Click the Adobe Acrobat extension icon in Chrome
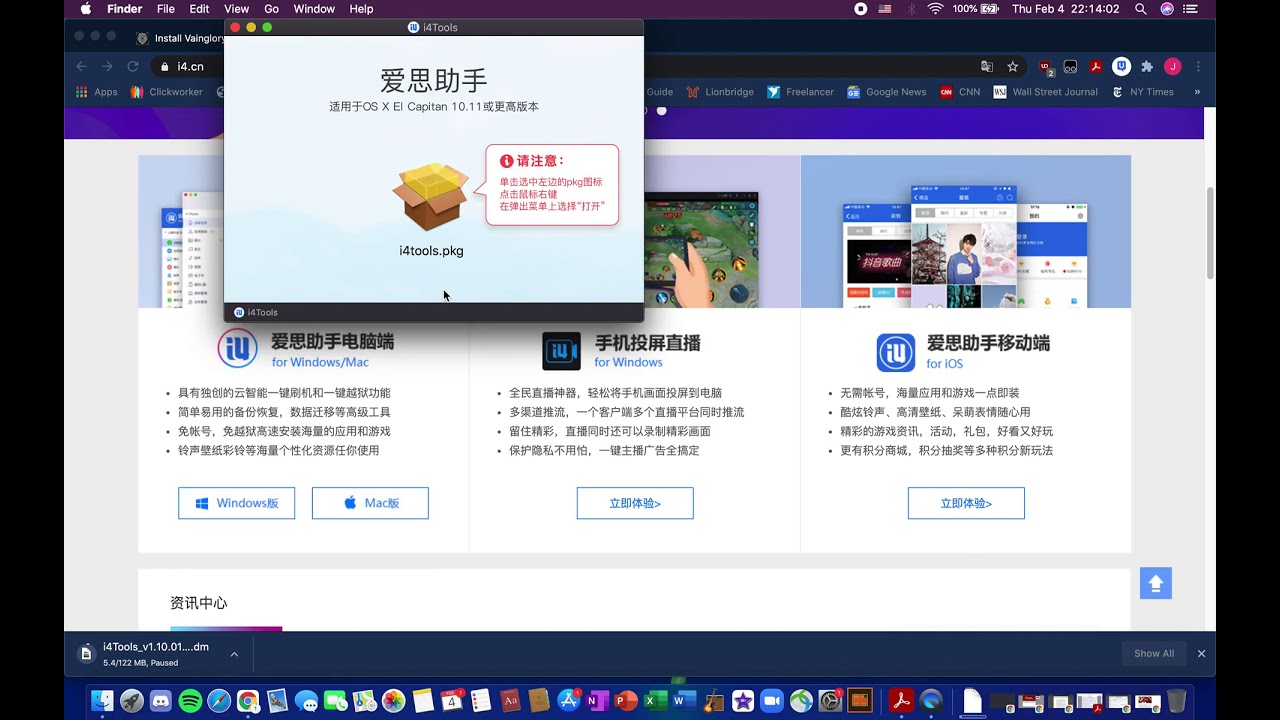The height and width of the screenshot is (720, 1280). (x=1096, y=66)
